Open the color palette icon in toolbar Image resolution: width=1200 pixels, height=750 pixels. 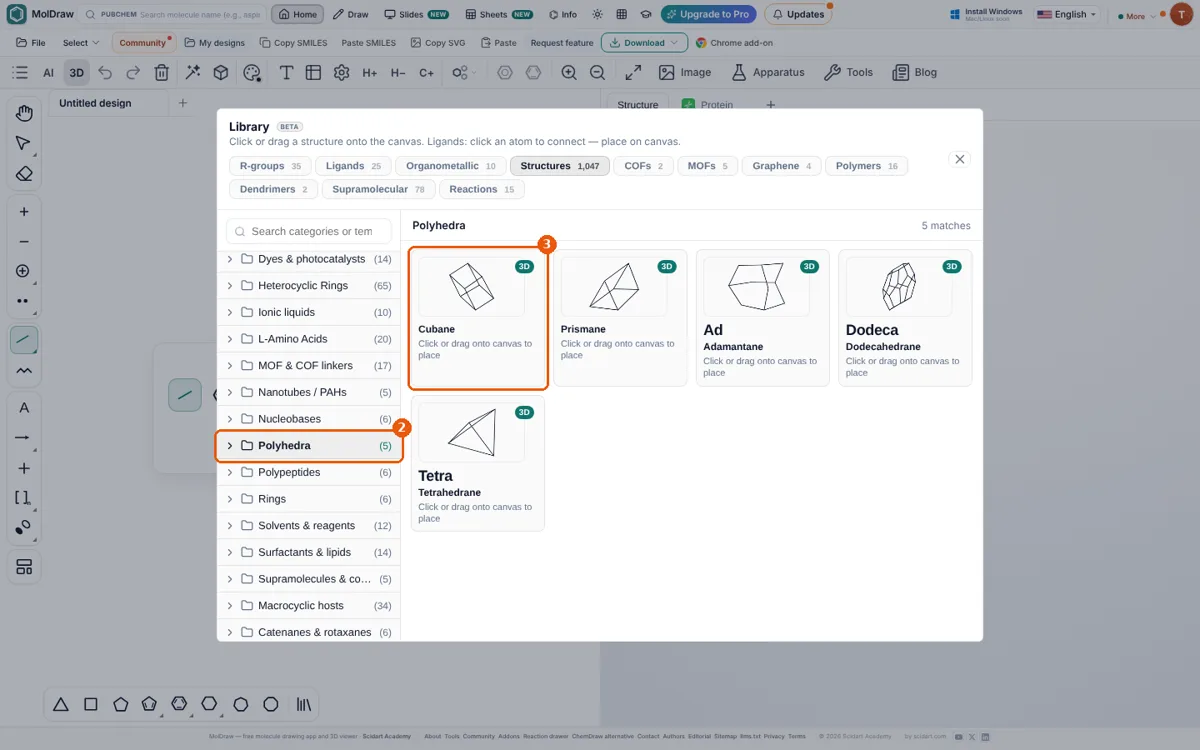click(x=252, y=72)
